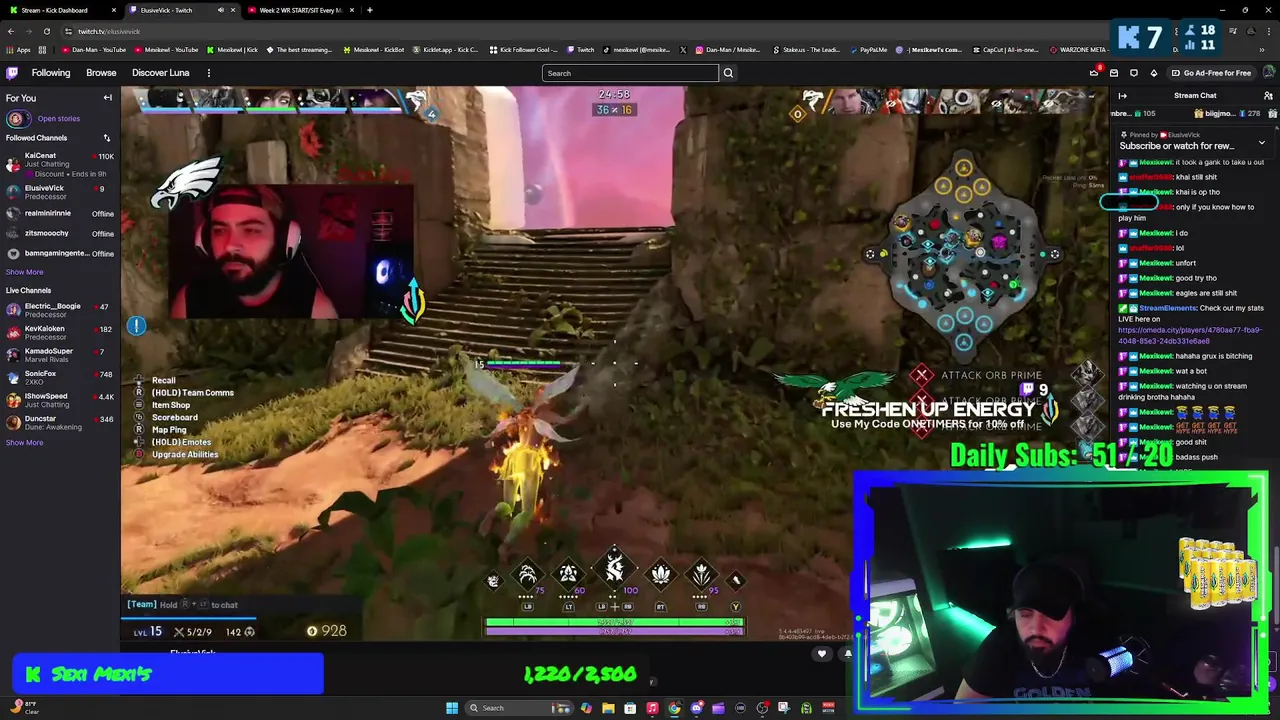Open Chrome new tab button

coord(369,10)
